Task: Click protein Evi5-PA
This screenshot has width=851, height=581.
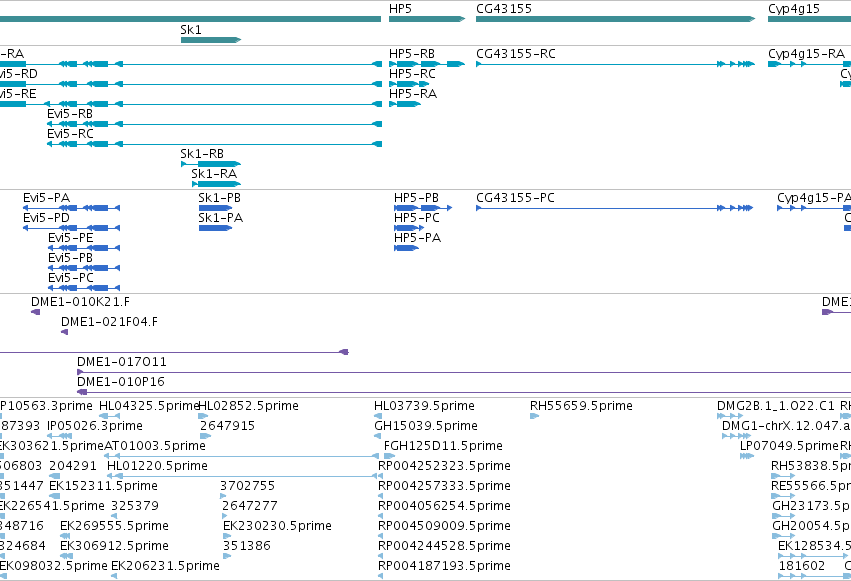Action: [x=71, y=208]
